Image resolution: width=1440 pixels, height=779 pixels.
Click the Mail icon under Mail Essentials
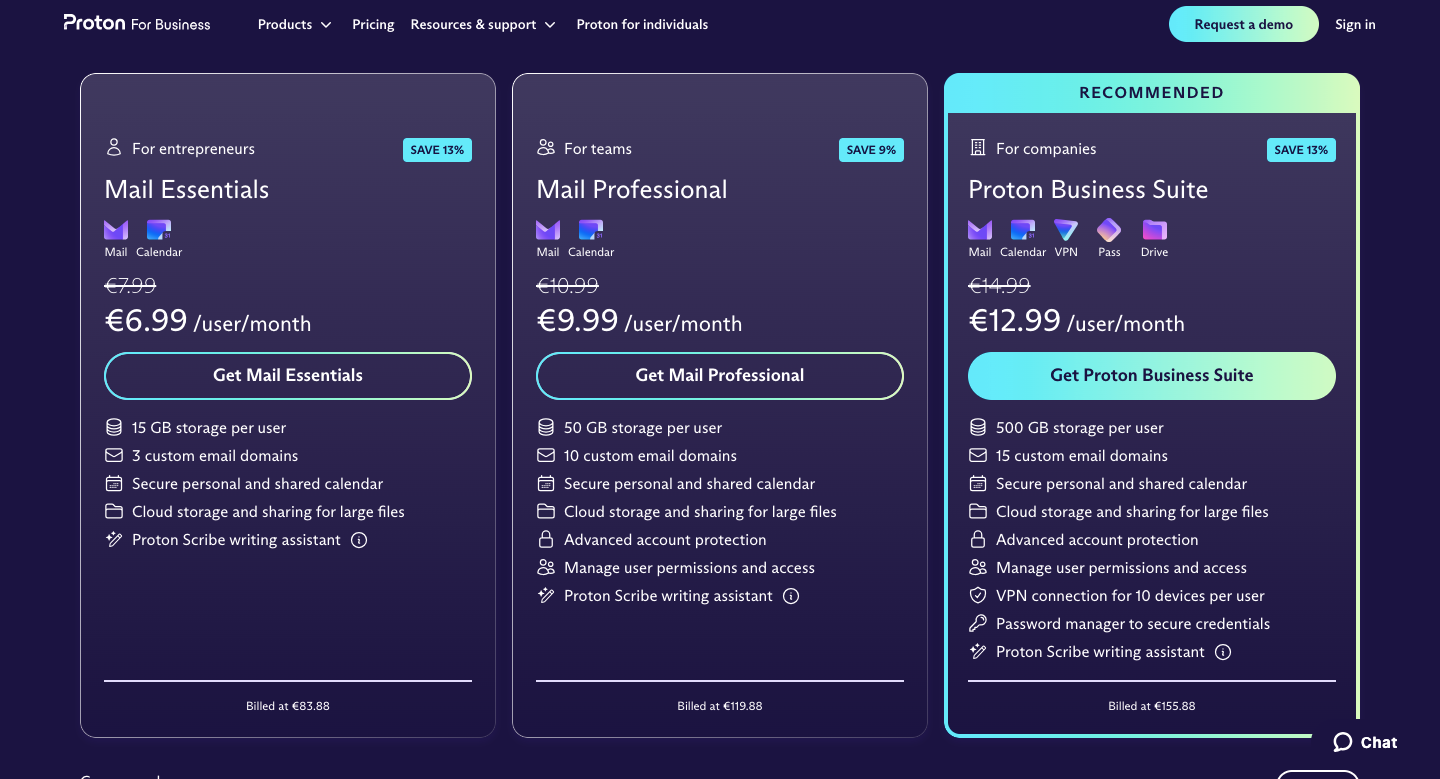coord(116,231)
